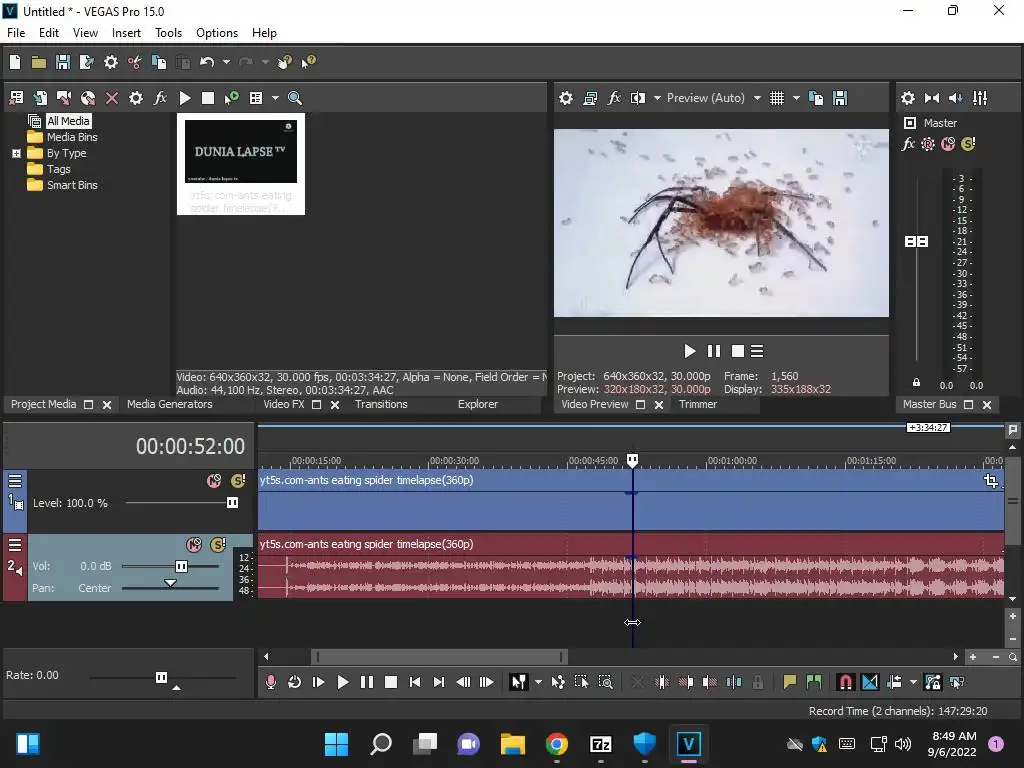This screenshot has width=1024, height=768.
Task: Select the Media Bins folder
Action: coord(71,137)
